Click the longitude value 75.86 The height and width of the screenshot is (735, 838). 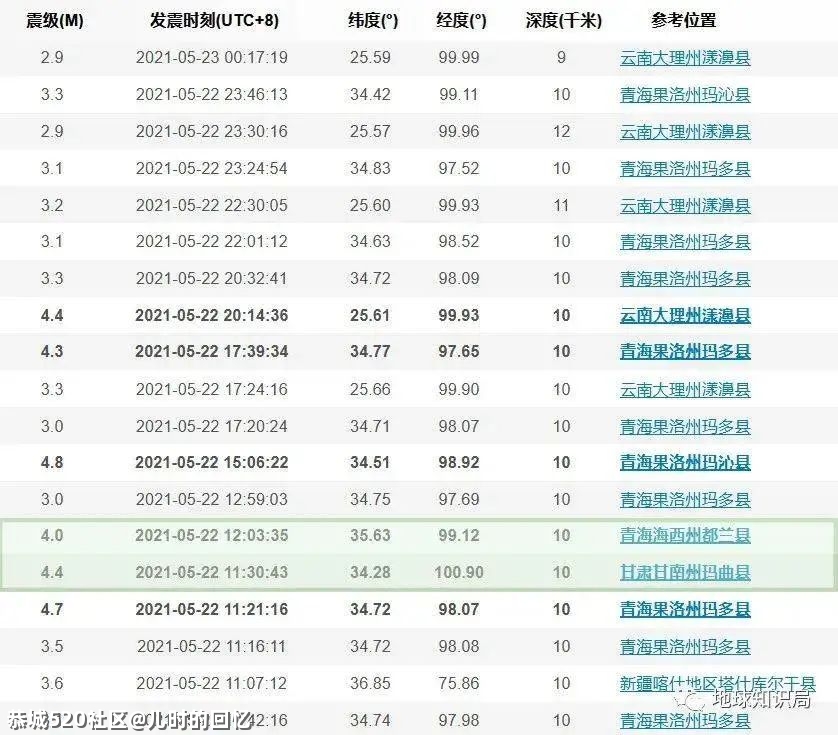point(459,683)
